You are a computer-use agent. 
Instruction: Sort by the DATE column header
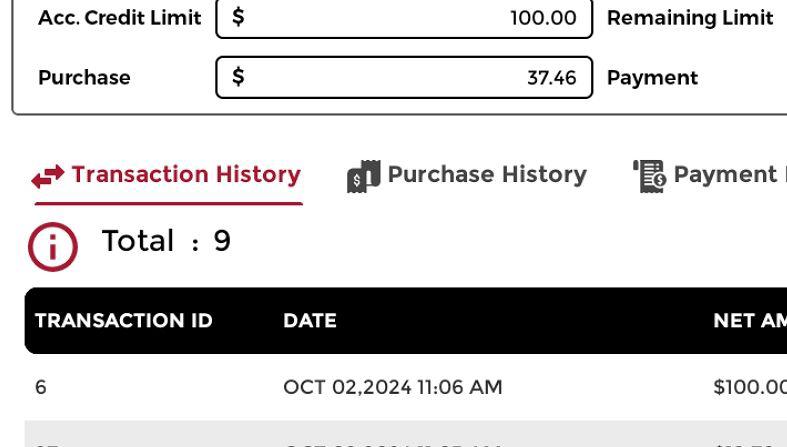pos(310,321)
